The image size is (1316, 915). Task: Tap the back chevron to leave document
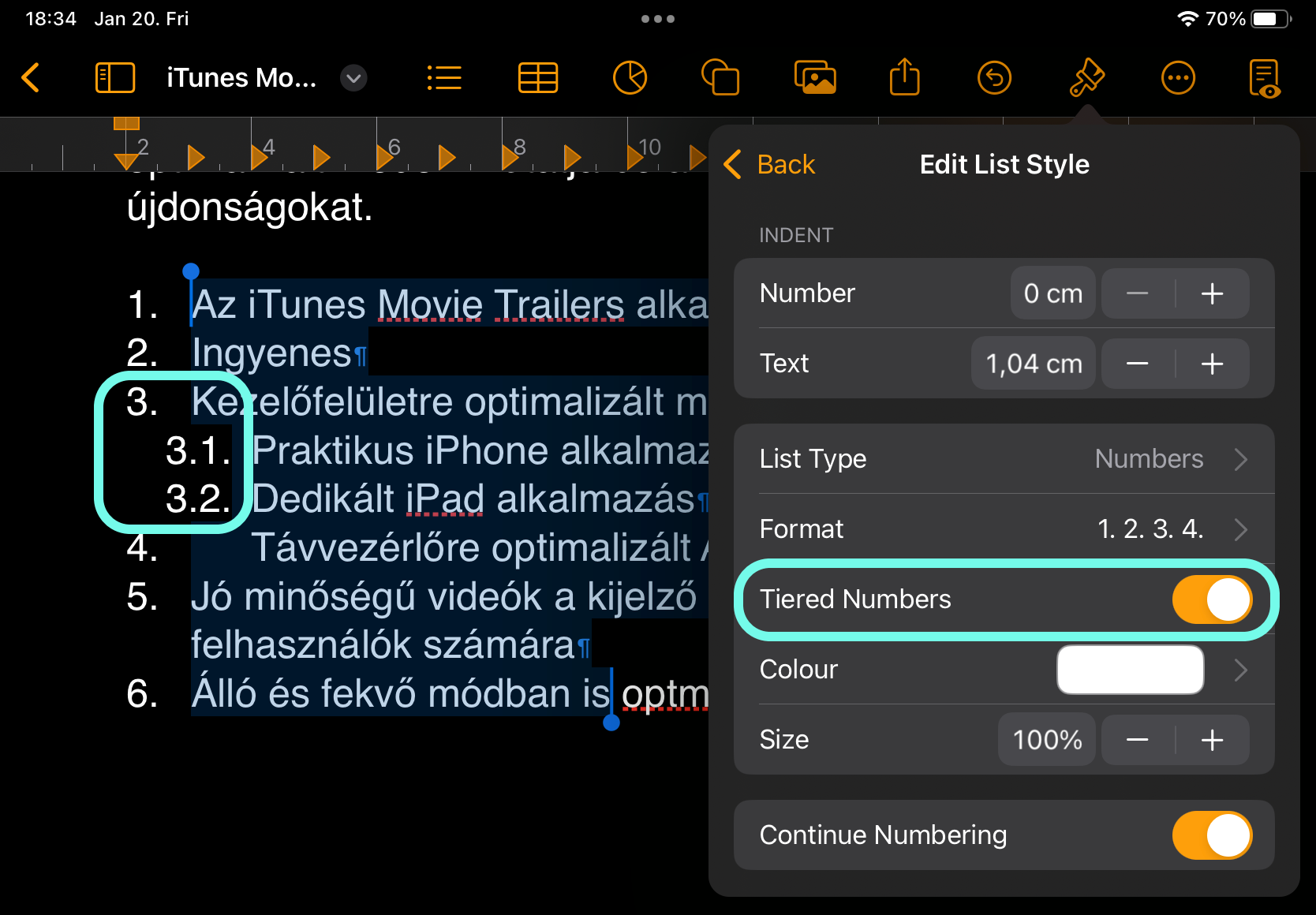pyautogui.click(x=31, y=77)
